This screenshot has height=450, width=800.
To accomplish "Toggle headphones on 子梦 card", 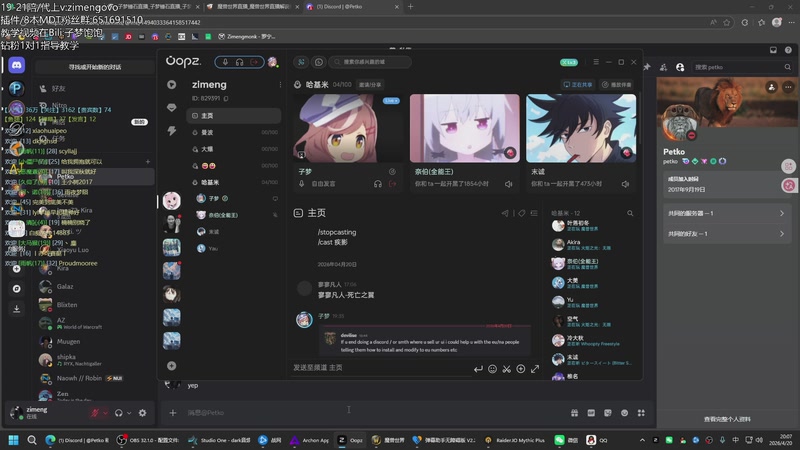I will [378, 184].
